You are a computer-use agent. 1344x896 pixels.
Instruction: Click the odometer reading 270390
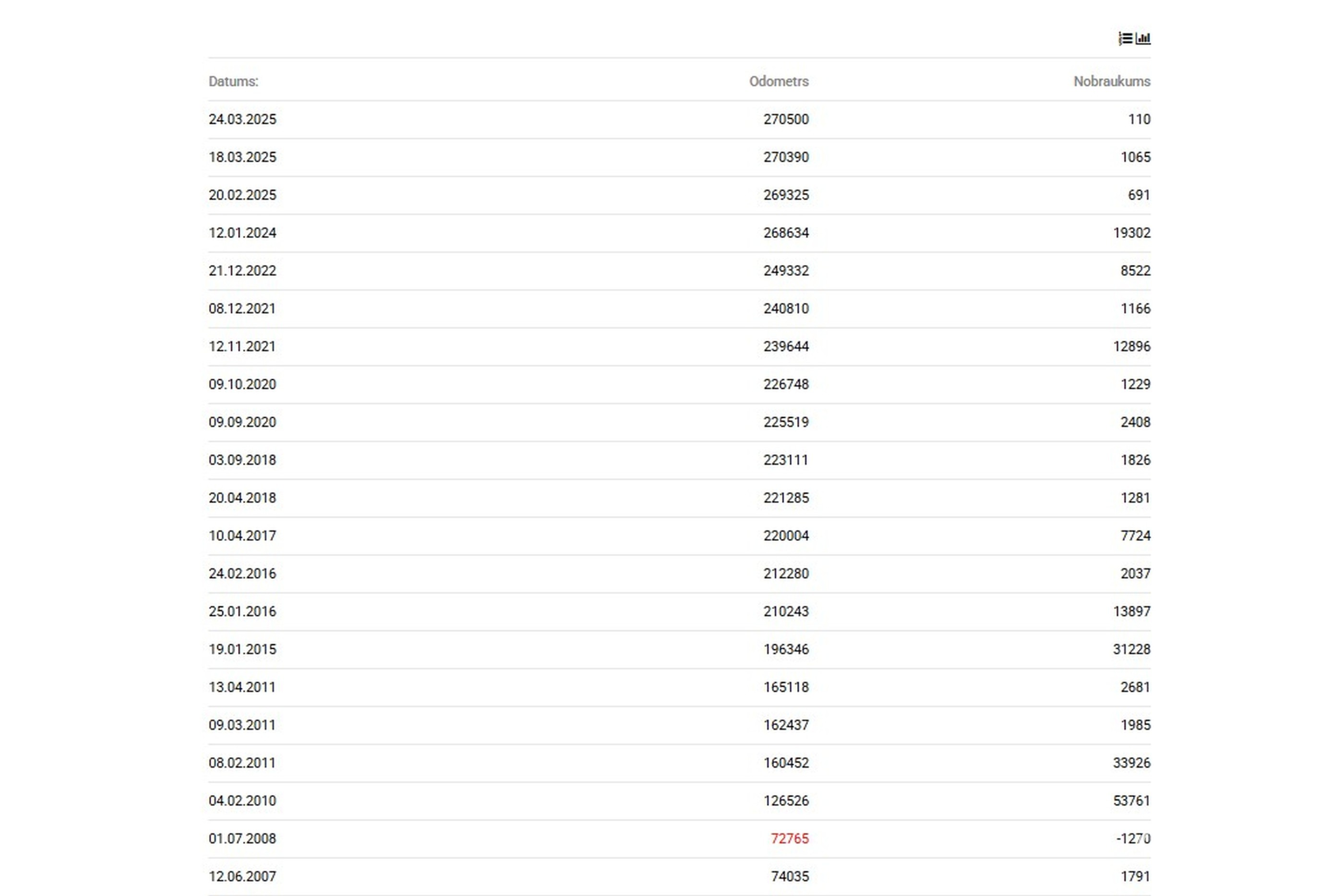pyautogui.click(x=786, y=157)
